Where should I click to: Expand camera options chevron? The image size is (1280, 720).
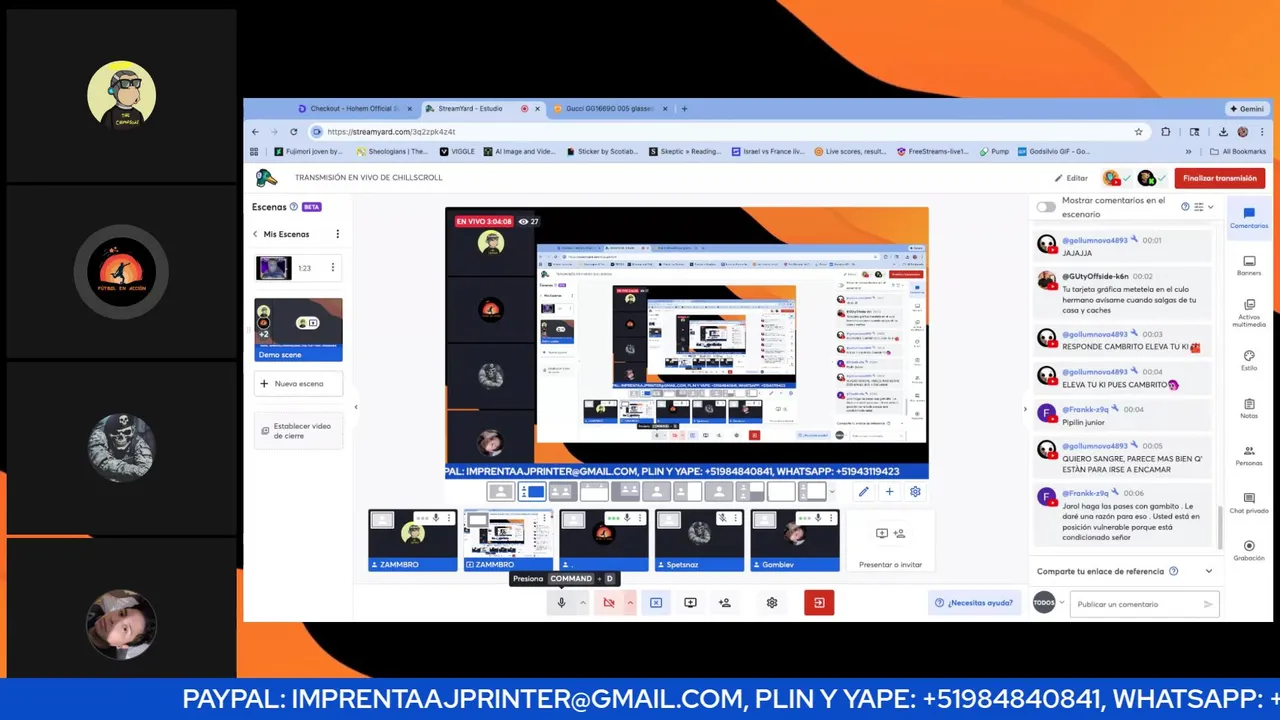click(x=630, y=603)
